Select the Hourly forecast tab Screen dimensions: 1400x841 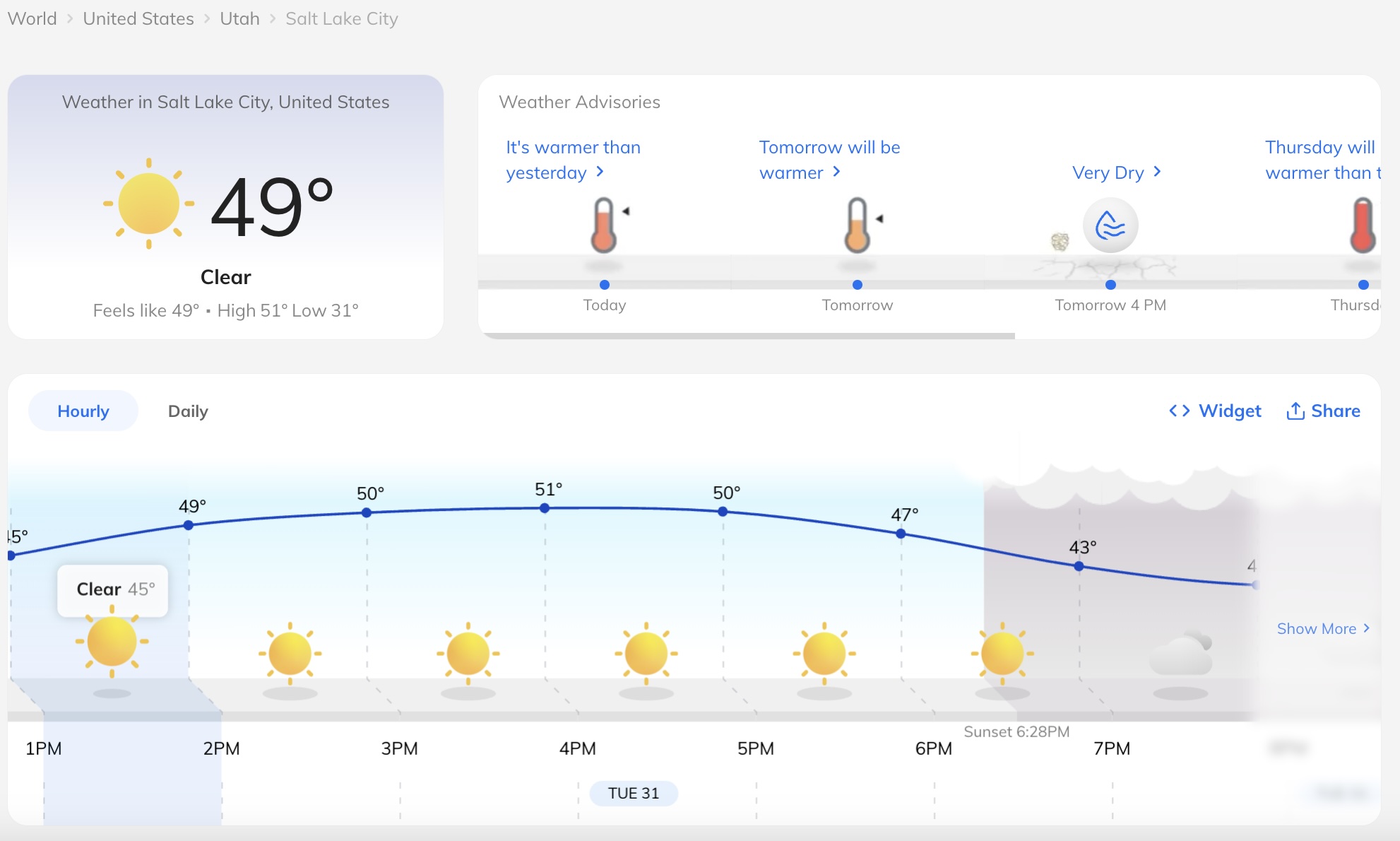(83, 411)
